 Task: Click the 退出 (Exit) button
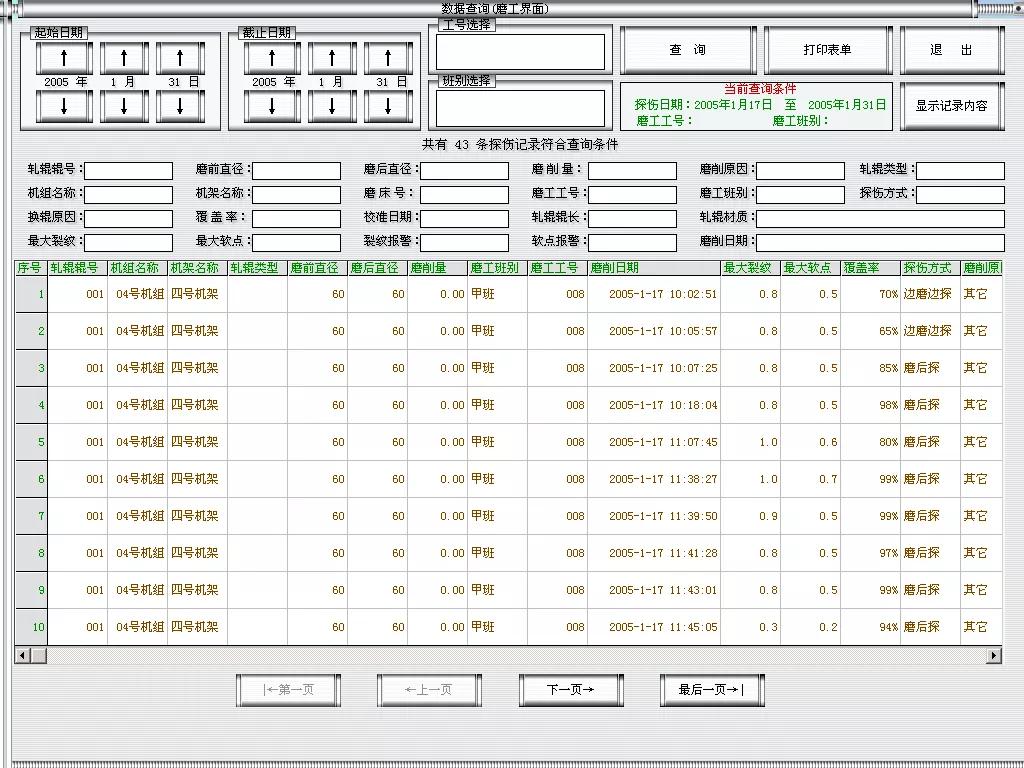951,49
